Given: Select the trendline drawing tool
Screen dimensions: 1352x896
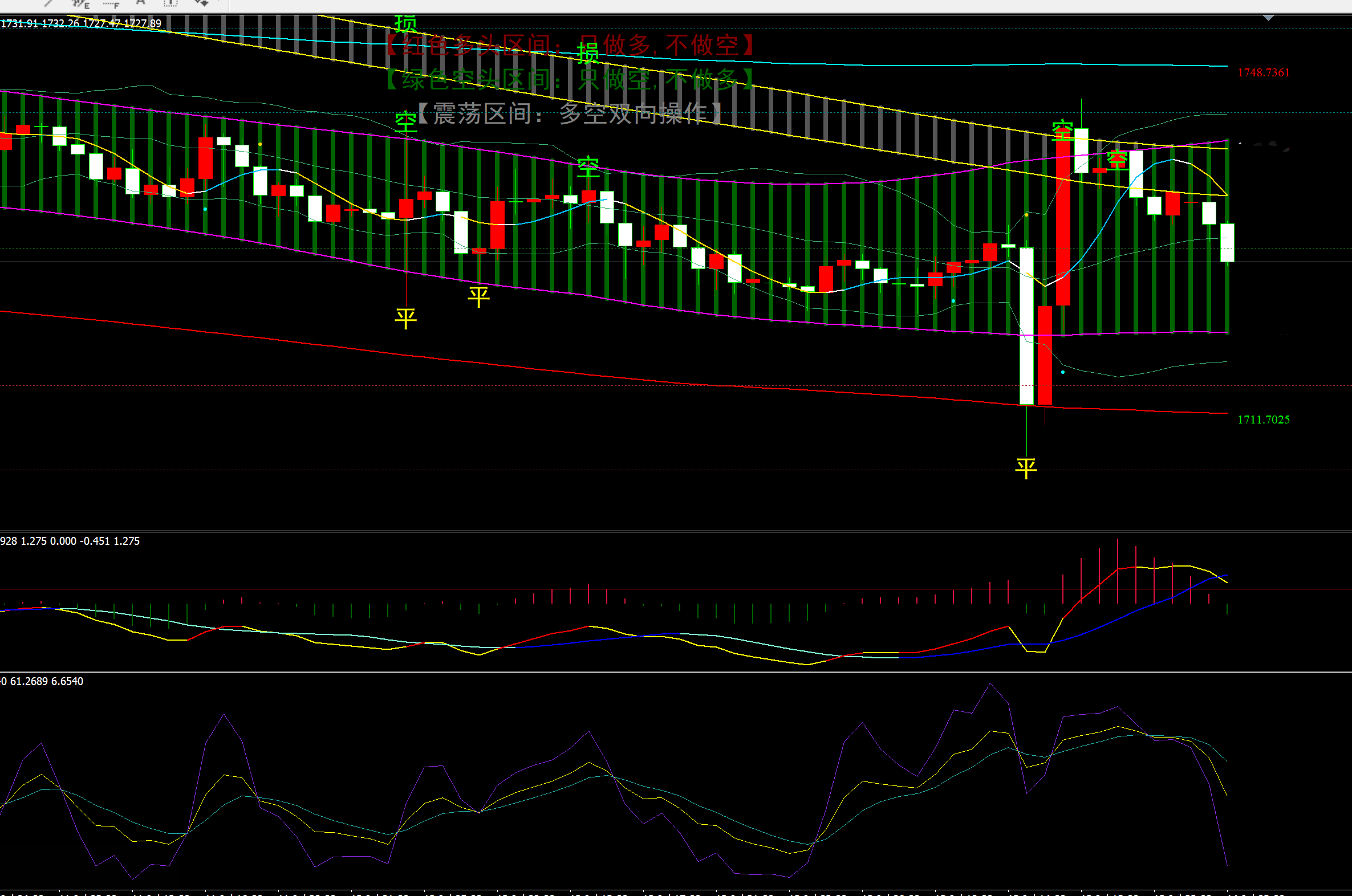Looking at the screenshot, I should coord(49,3).
